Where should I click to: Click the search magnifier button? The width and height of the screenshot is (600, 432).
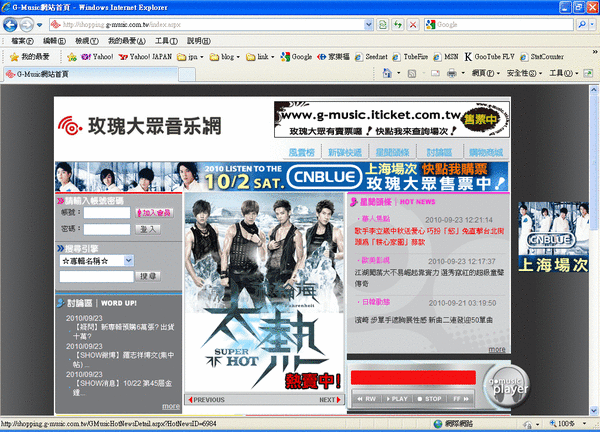click(x=582, y=25)
